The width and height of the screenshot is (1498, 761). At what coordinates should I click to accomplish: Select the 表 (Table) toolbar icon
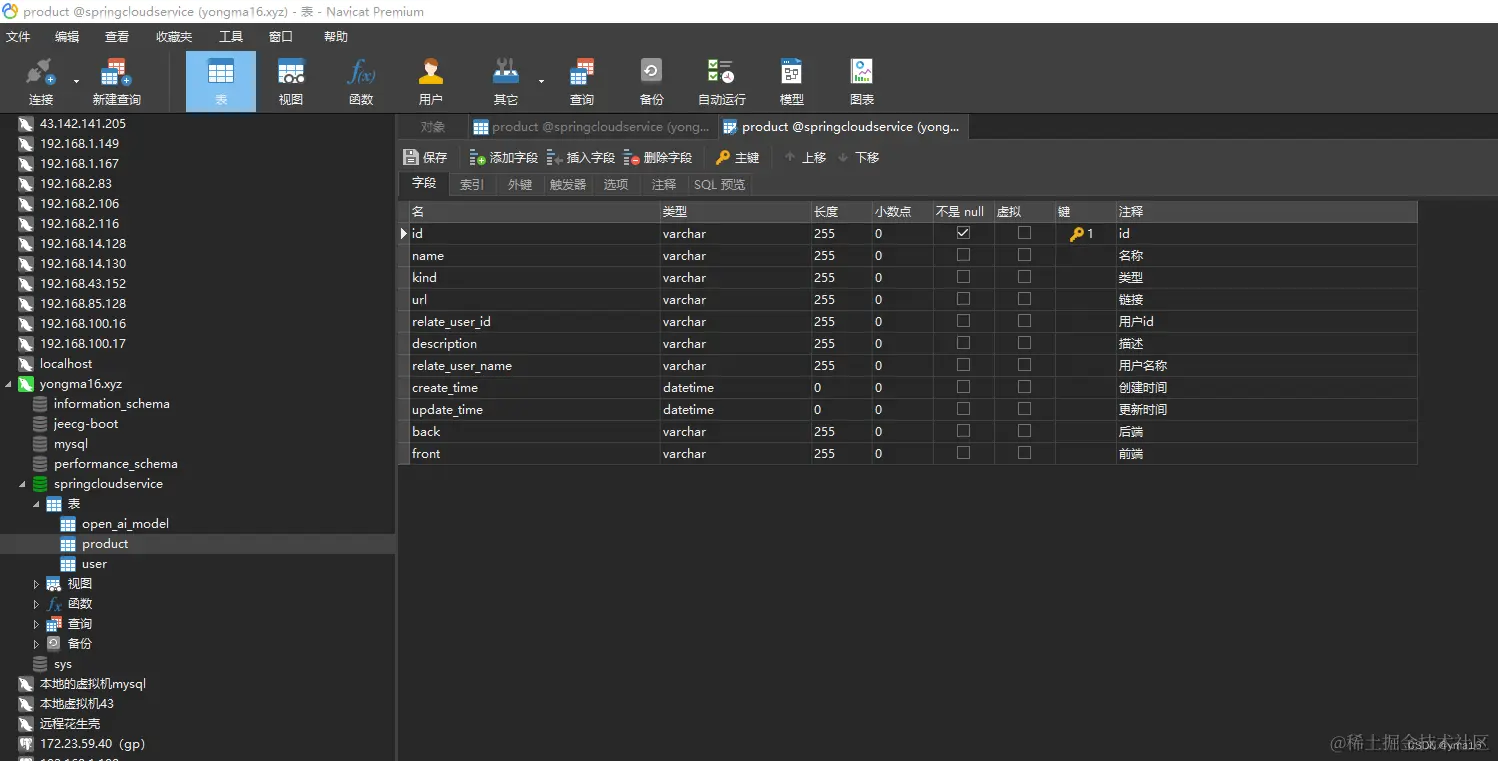(221, 82)
